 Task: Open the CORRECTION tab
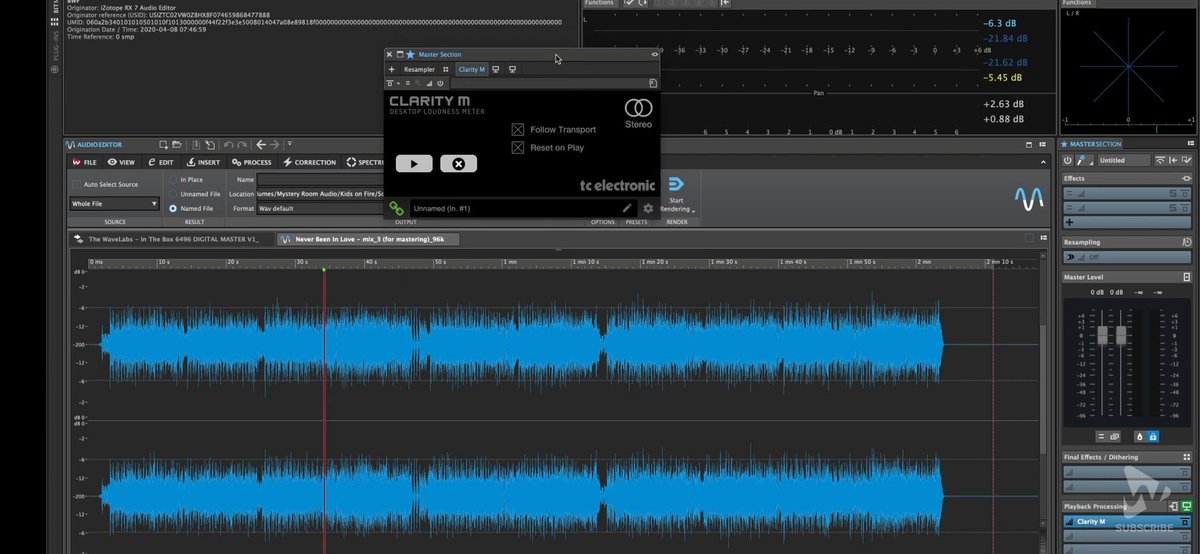[x=310, y=161]
